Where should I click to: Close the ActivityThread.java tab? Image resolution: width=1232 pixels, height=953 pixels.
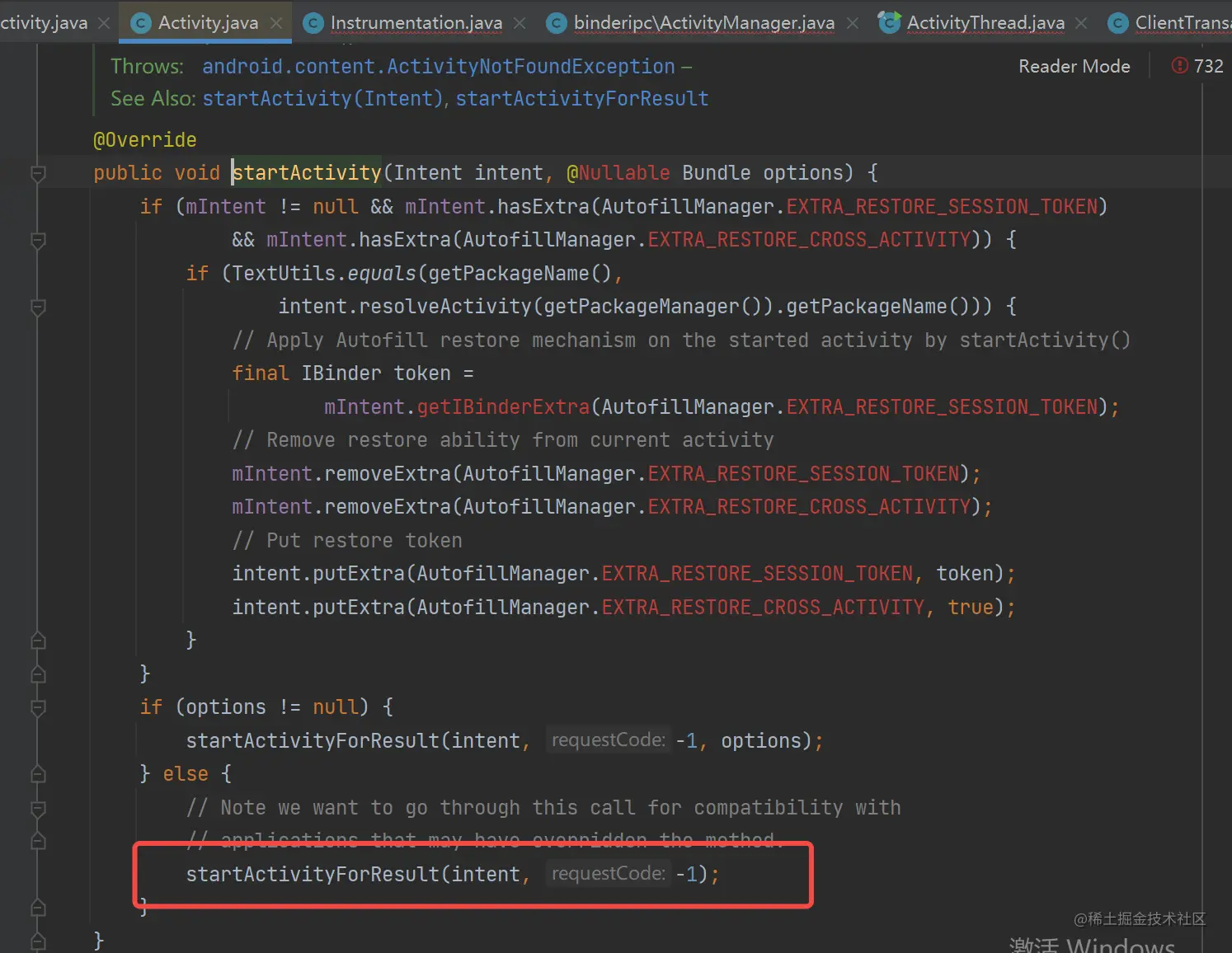click(x=1081, y=23)
